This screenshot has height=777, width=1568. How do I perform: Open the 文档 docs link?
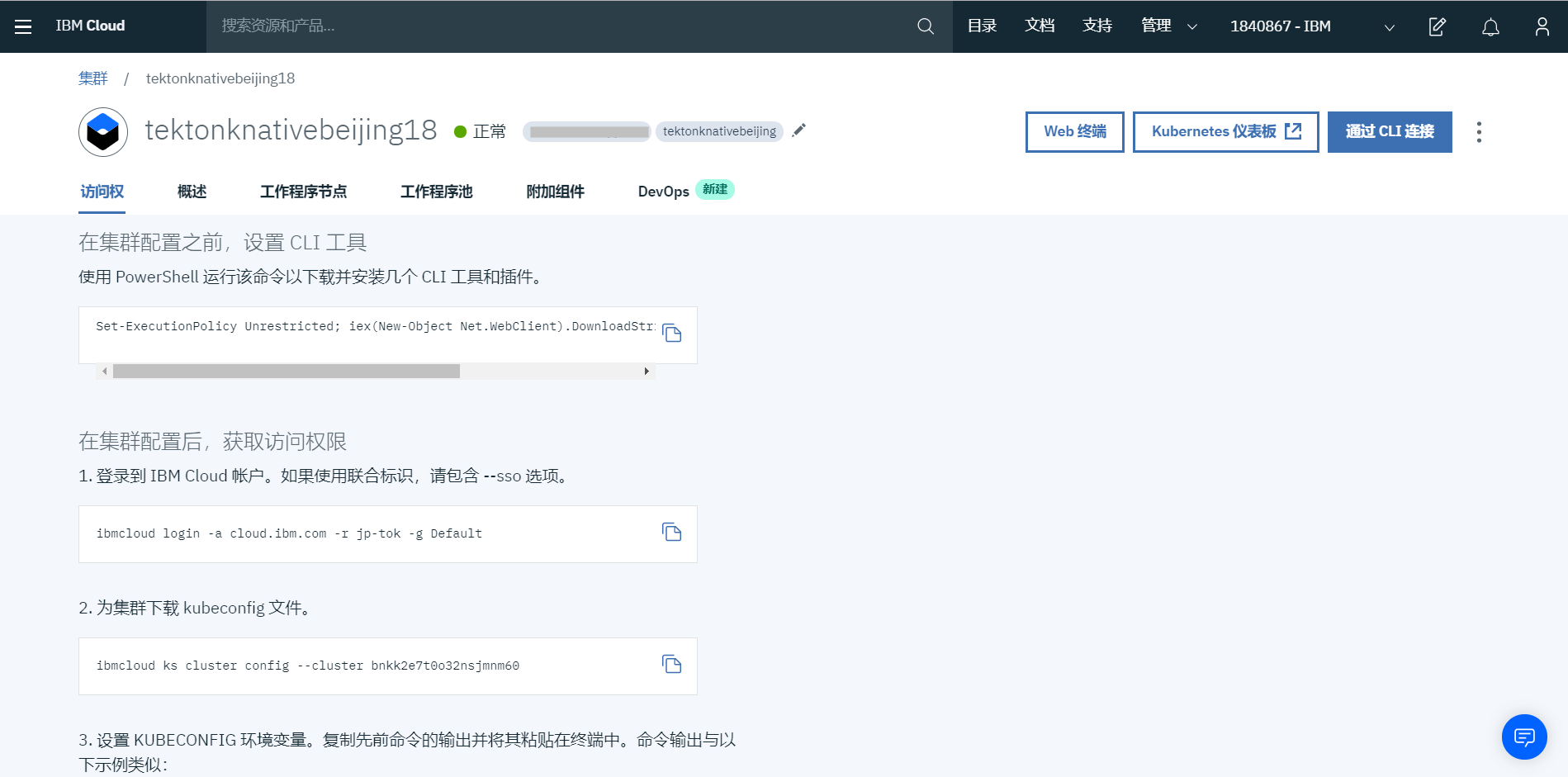pyautogui.click(x=1040, y=26)
